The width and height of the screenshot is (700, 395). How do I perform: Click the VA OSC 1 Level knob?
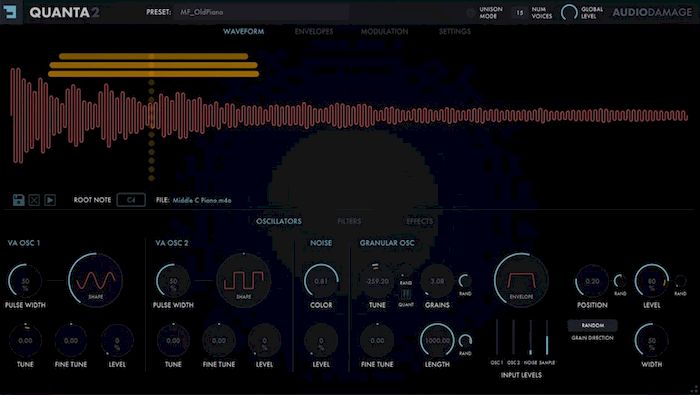117,340
